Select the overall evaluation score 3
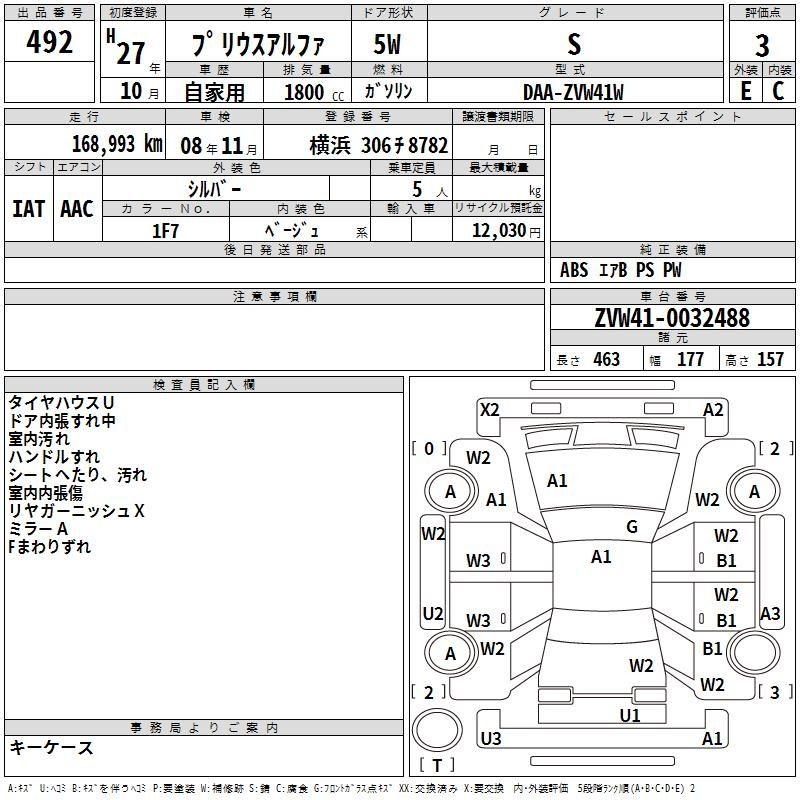800x800 pixels. coord(762,45)
